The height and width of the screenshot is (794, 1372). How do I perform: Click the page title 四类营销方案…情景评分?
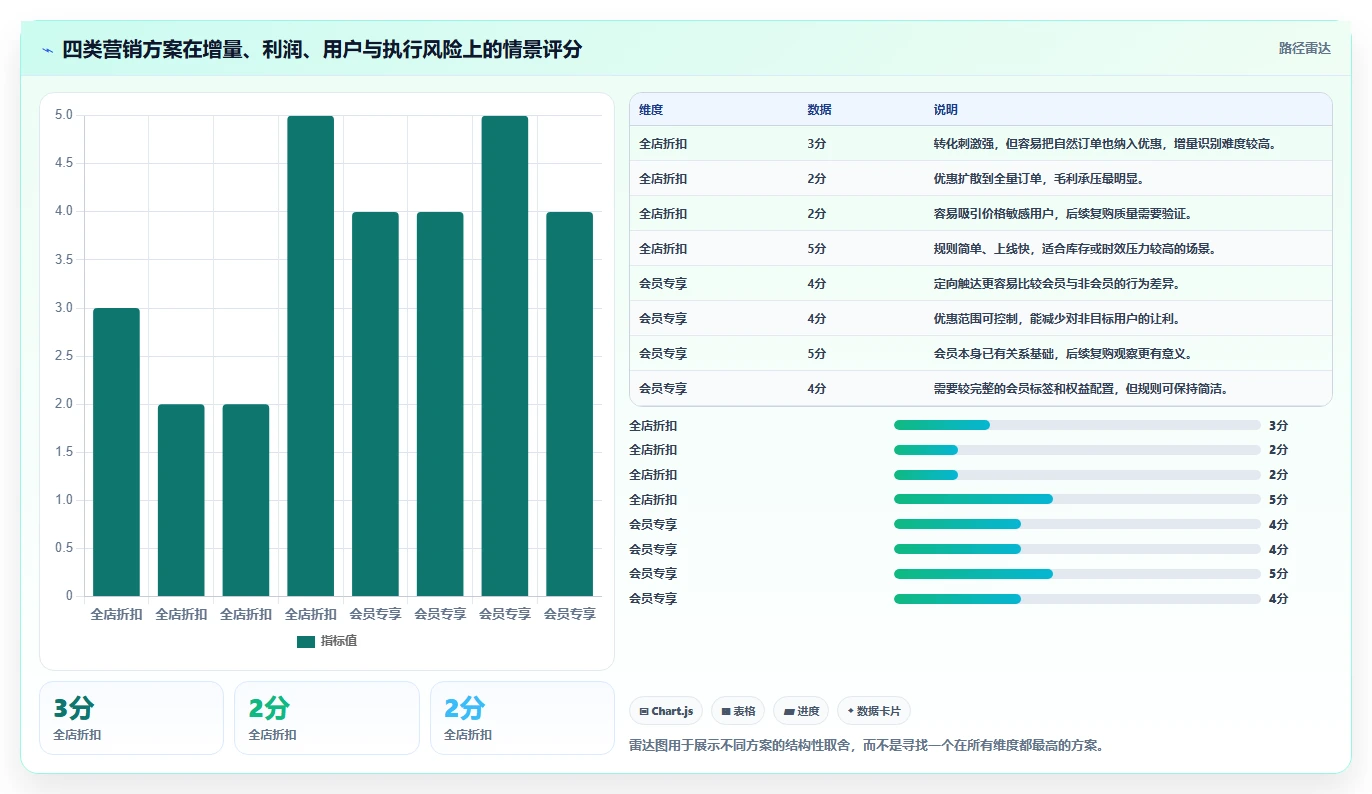pos(322,50)
